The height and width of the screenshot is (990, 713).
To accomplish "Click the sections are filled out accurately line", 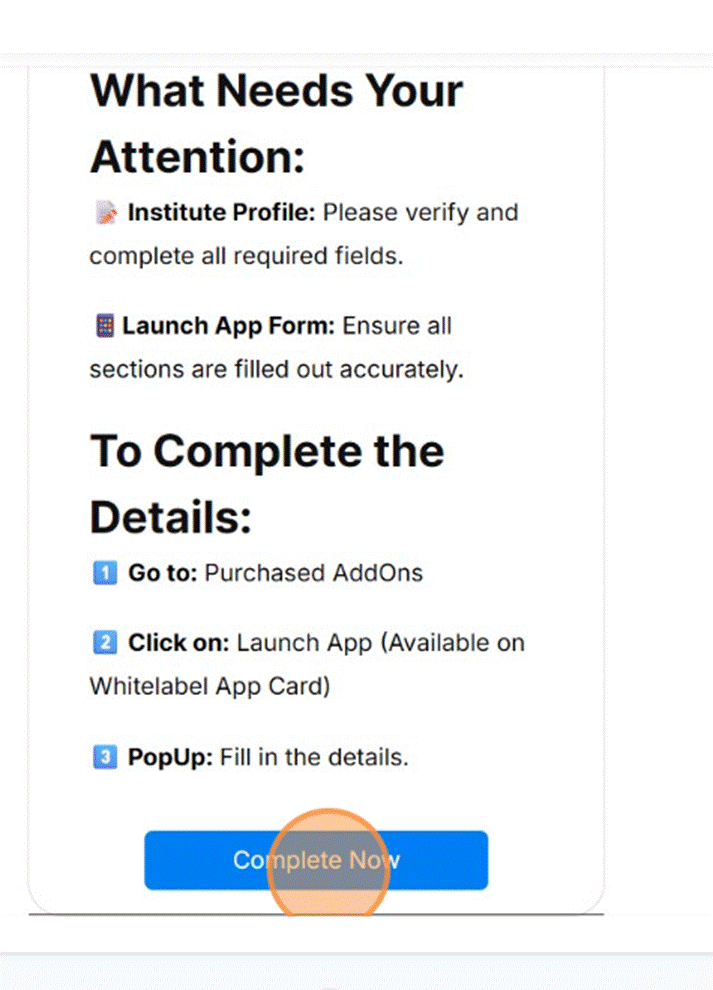I will 276,369.
